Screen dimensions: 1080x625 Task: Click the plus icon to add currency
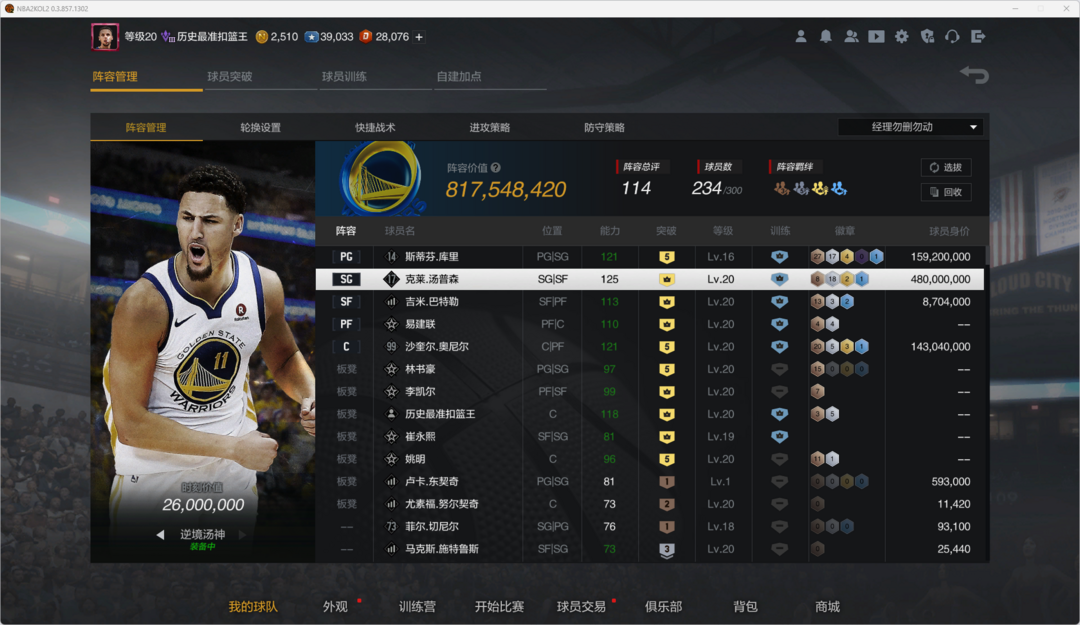coord(419,37)
